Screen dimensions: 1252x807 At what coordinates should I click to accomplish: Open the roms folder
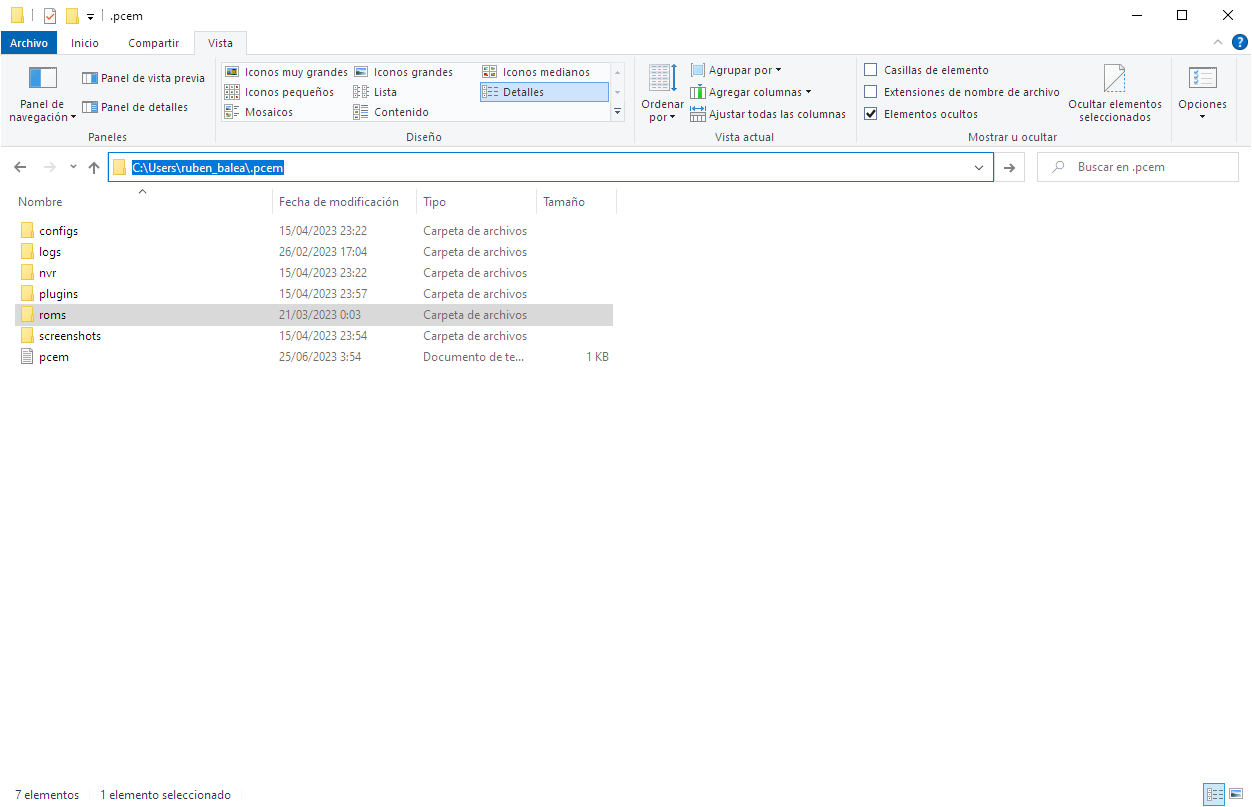[51, 314]
